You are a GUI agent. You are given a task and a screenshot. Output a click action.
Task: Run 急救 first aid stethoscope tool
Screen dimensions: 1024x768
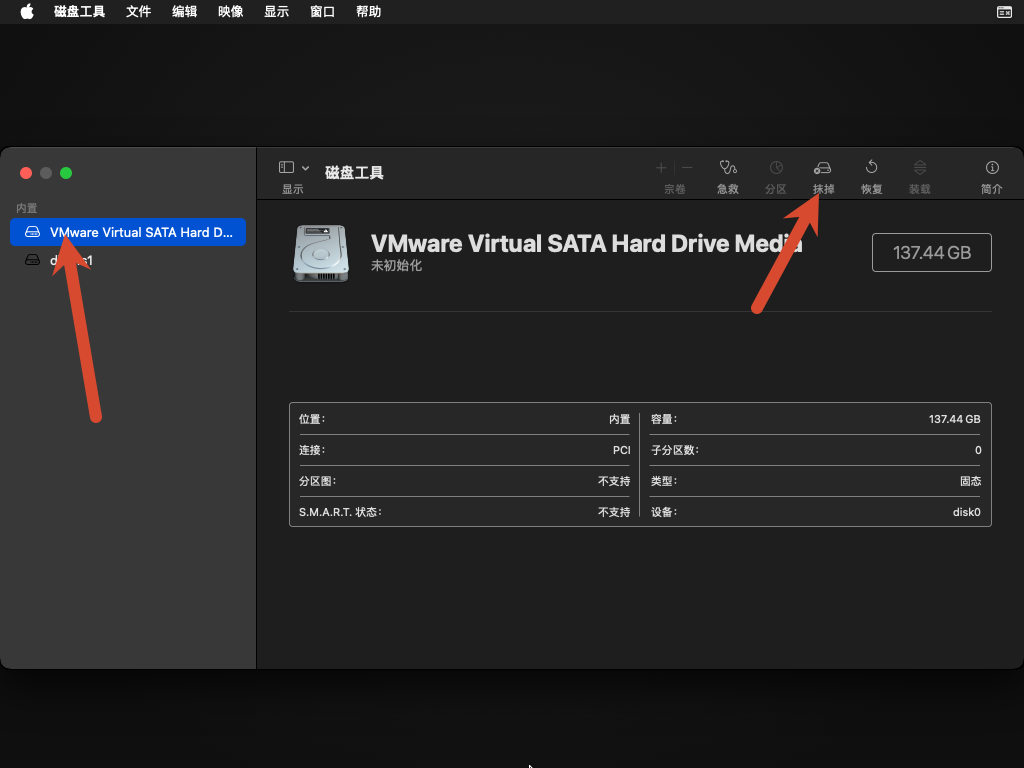728,168
